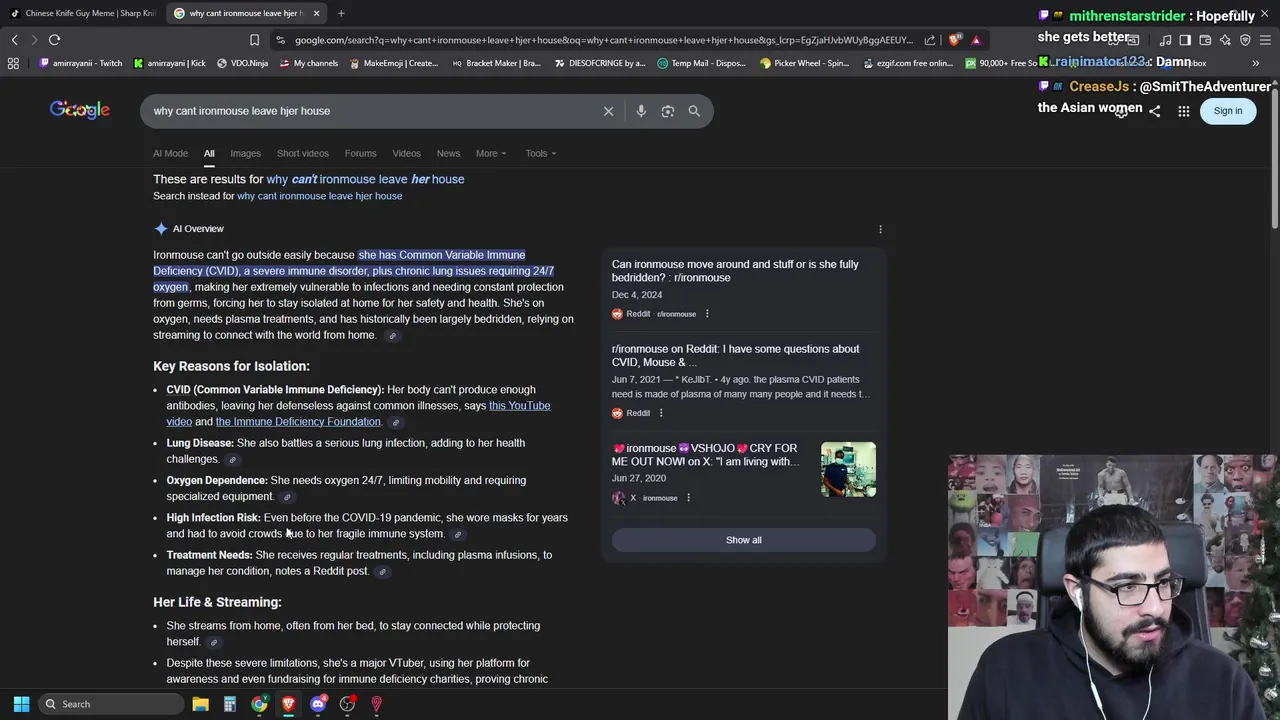Viewport: 1280px width, 720px height.
Task: Open Bracket Maker bookmark
Action: (x=496, y=63)
